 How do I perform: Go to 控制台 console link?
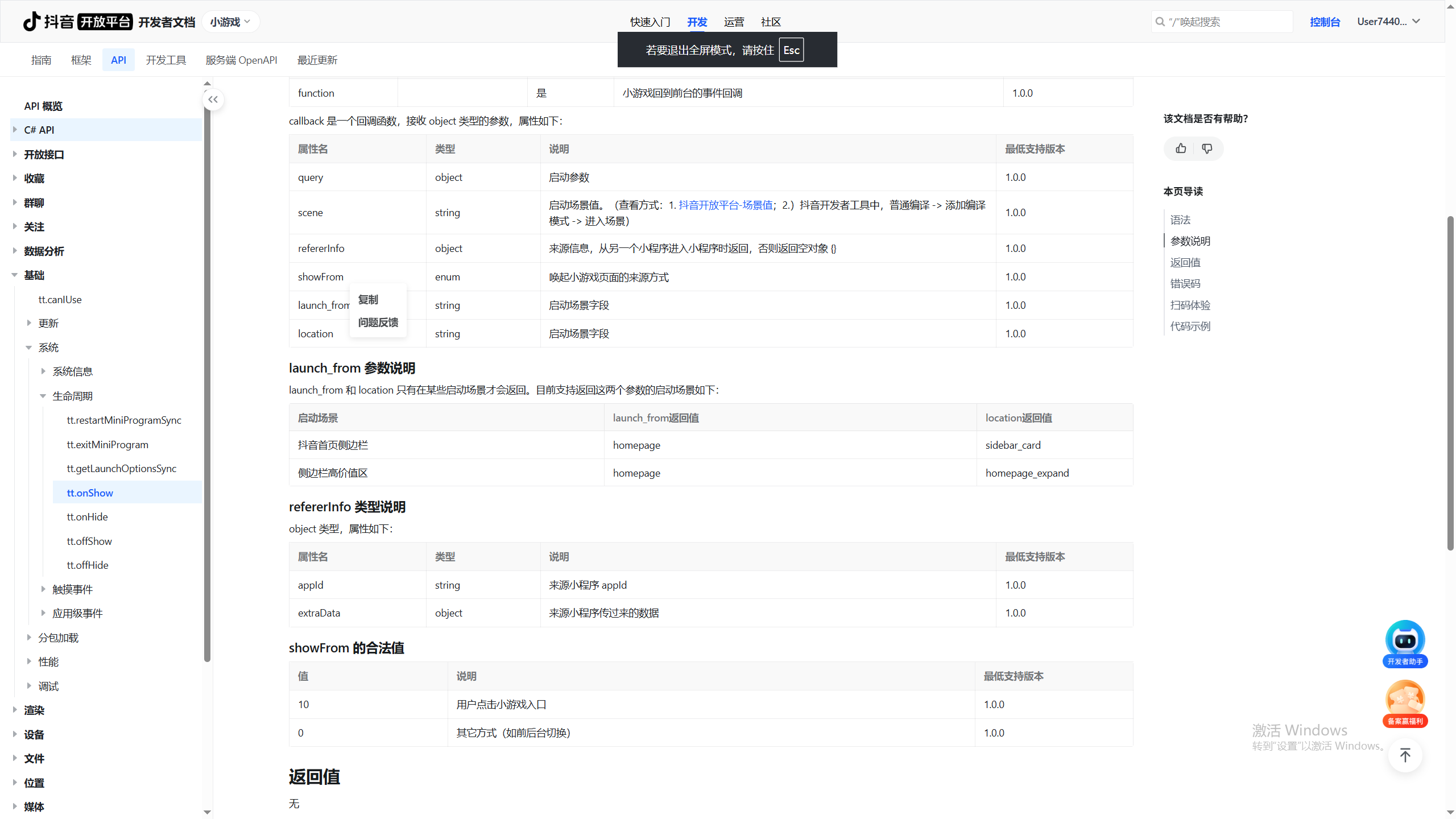pos(1325,22)
